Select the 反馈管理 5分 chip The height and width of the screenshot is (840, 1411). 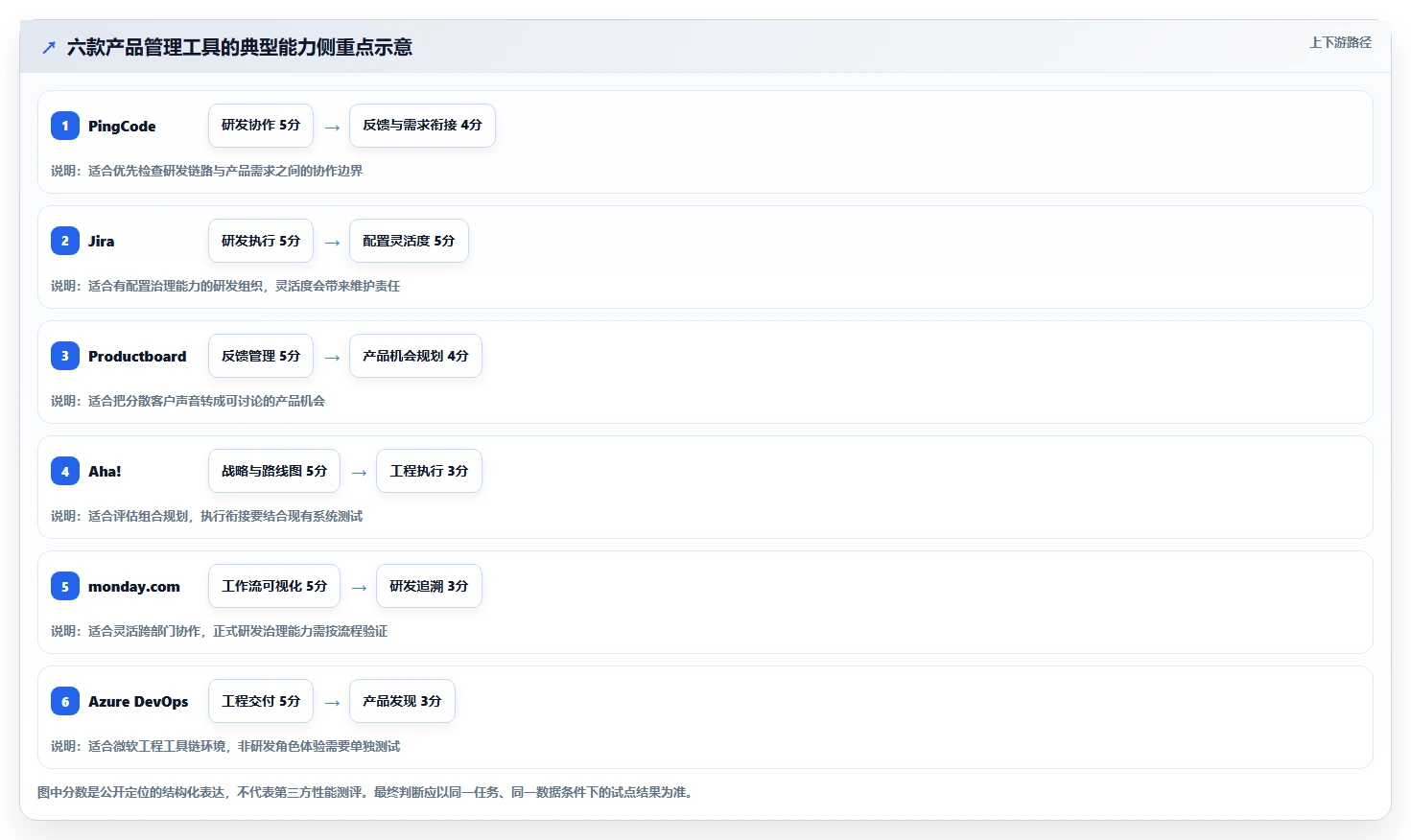click(261, 356)
